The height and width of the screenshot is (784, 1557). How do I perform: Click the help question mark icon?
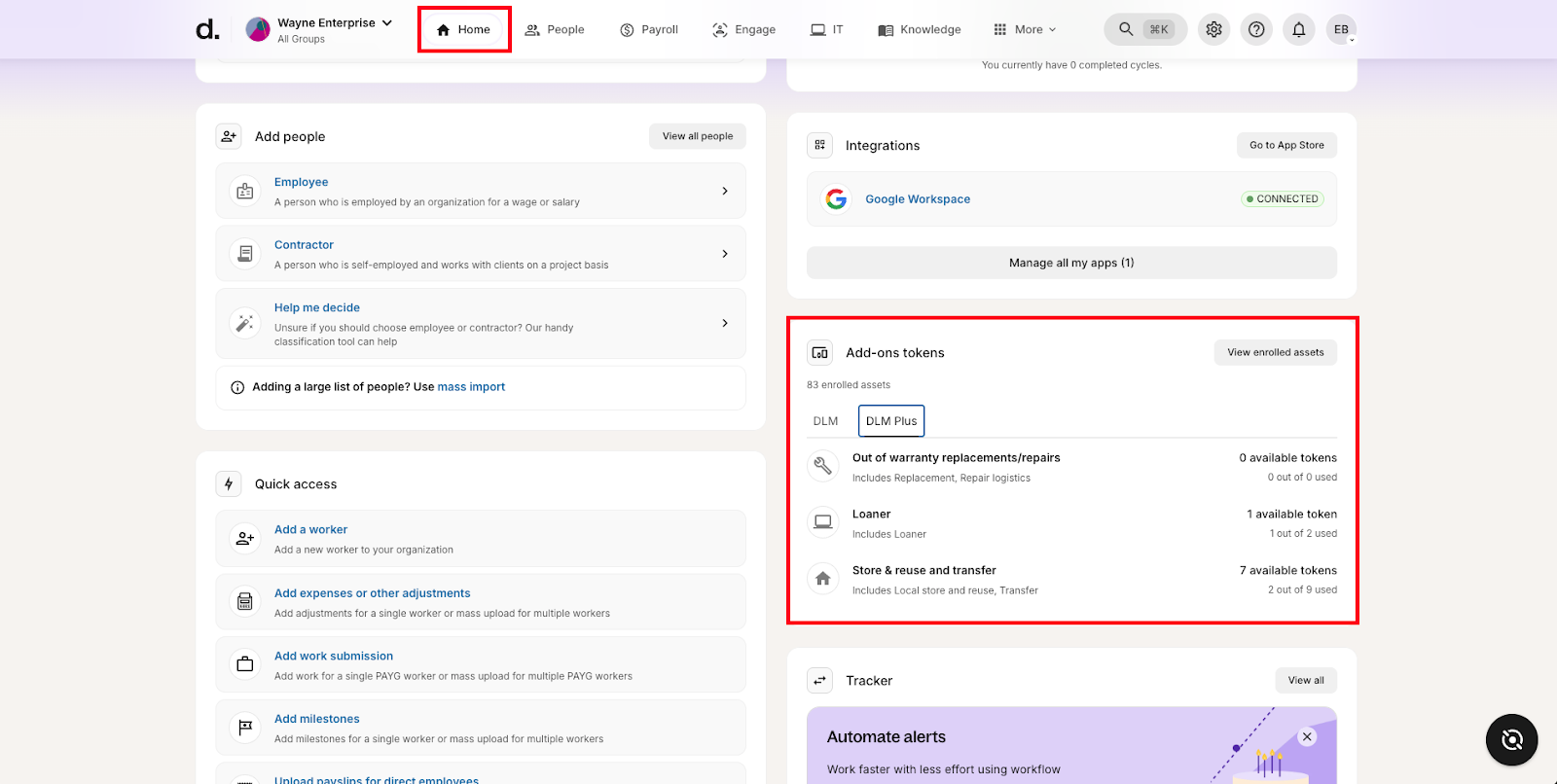coord(1256,29)
